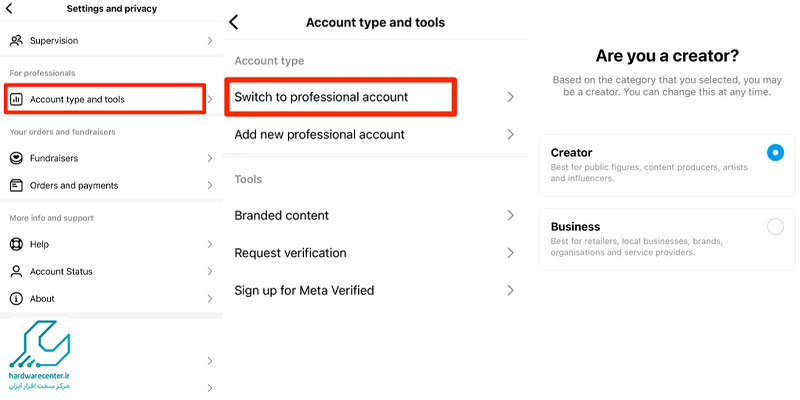Select the Business radio button

point(775,227)
